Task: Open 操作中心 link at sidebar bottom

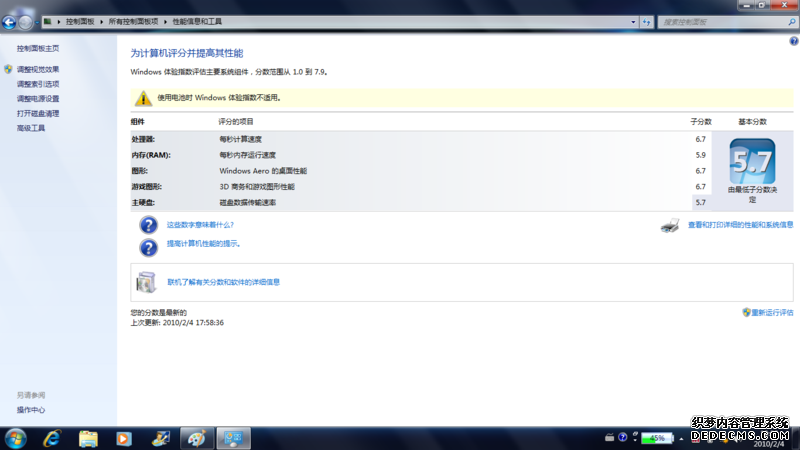Action: [31, 410]
